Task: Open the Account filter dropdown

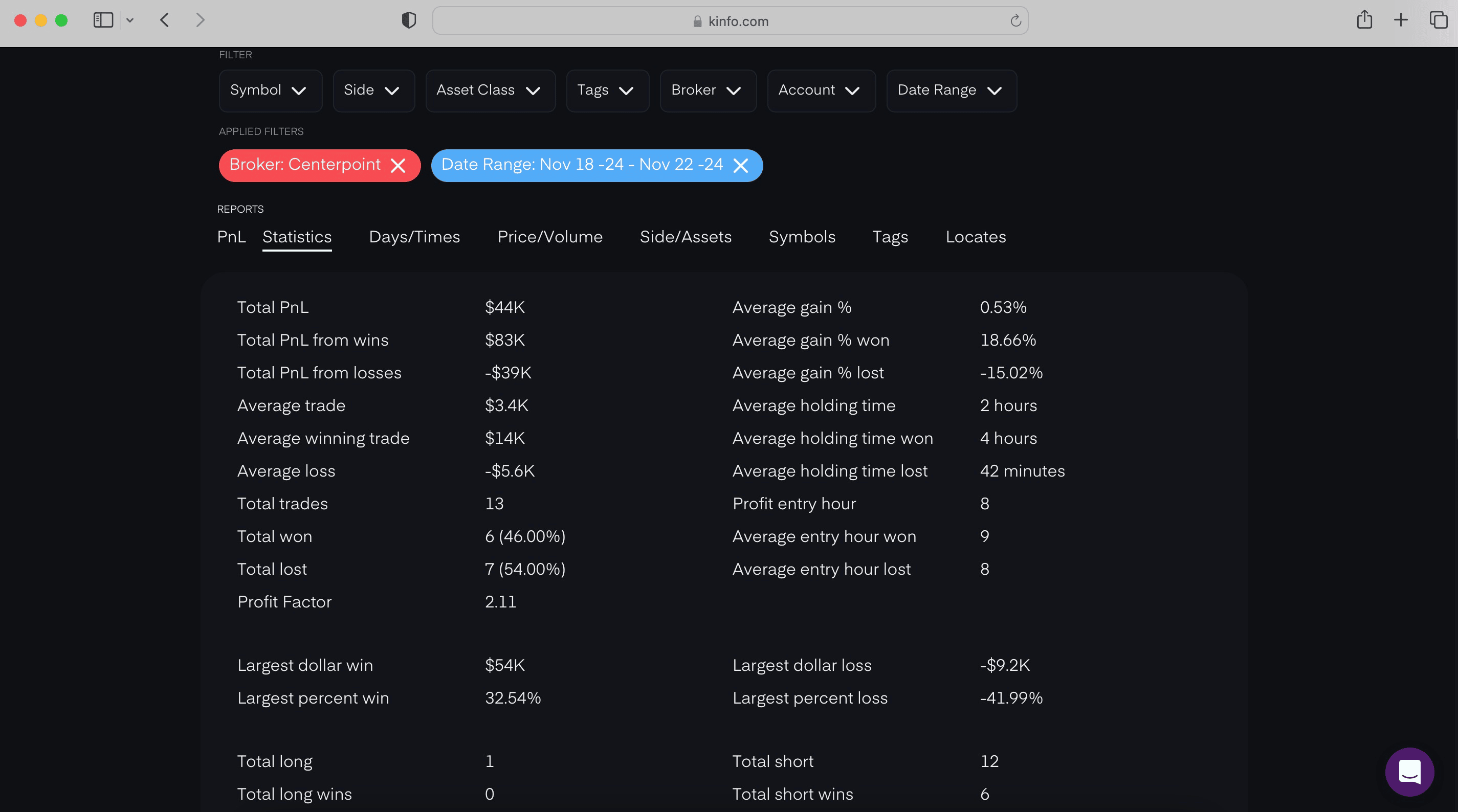Action: pyautogui.click(x=821, y=91)
